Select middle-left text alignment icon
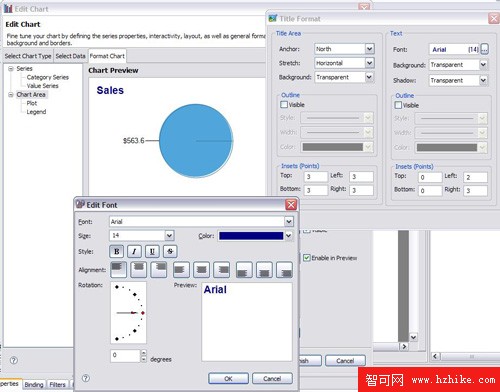Viewport: 500px width, 392px height. point(181,270)
